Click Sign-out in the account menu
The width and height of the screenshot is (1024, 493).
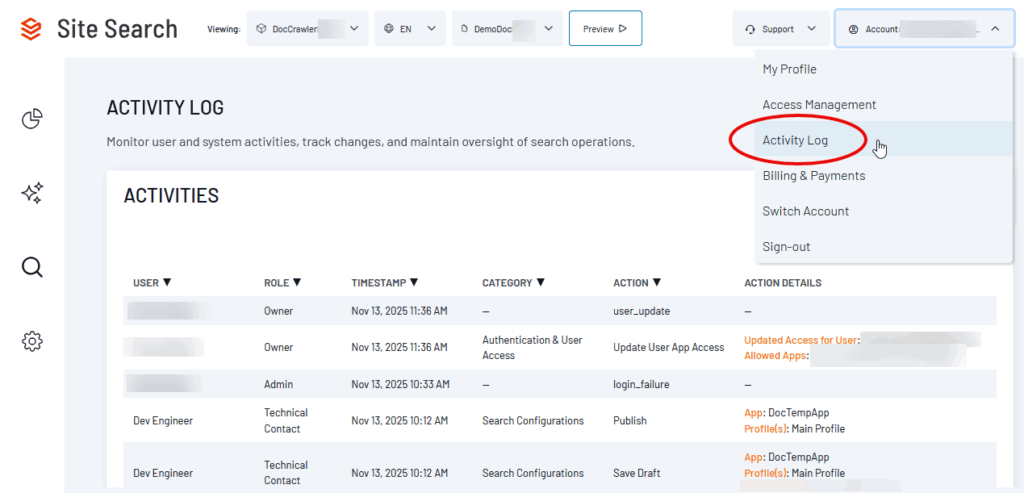[x=786, y=247]
